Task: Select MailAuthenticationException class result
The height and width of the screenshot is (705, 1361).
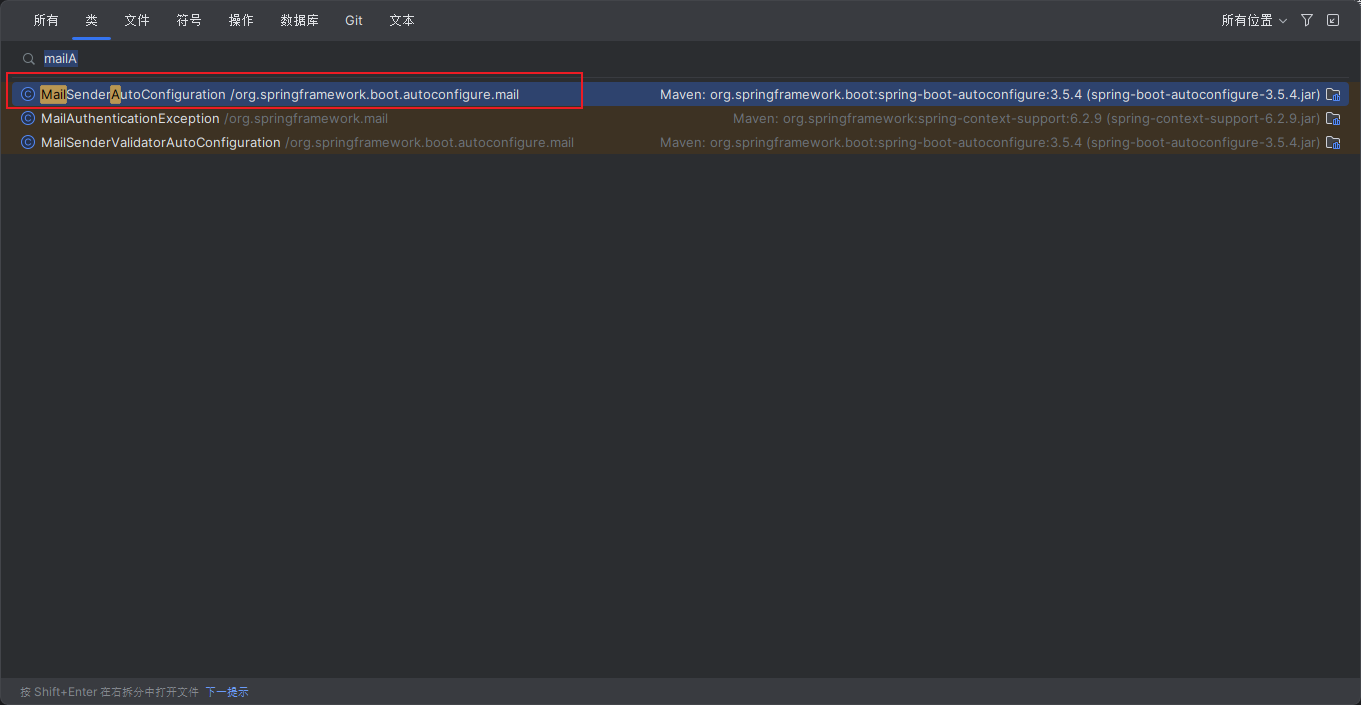Action: pos(680,118)
